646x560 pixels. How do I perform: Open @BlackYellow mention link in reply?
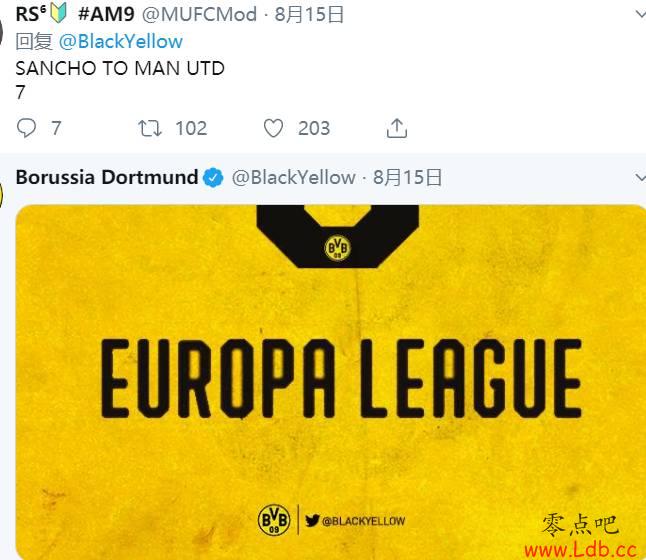[x=121, y=42]
